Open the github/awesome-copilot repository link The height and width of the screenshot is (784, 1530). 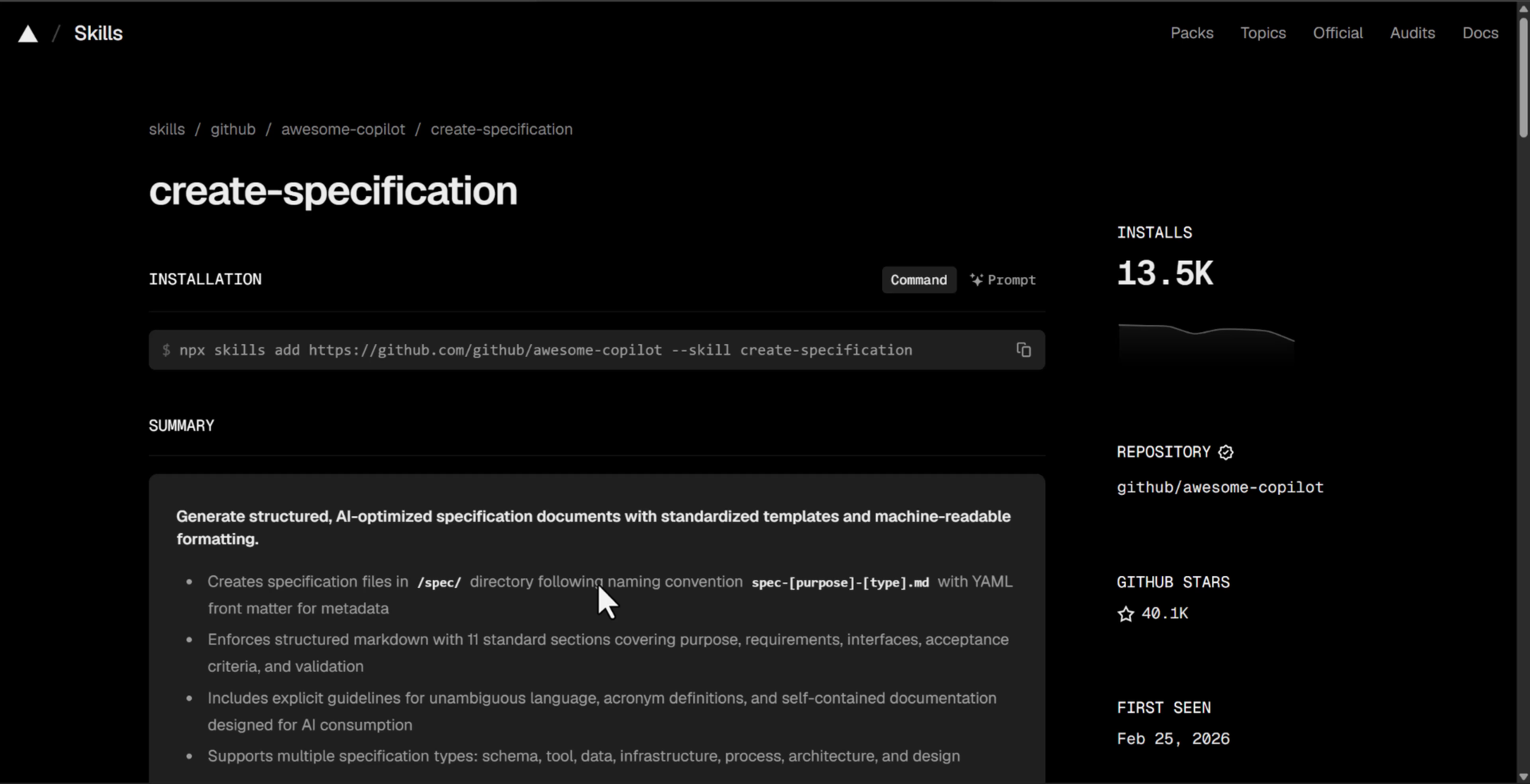click(x=1219, y=487)
